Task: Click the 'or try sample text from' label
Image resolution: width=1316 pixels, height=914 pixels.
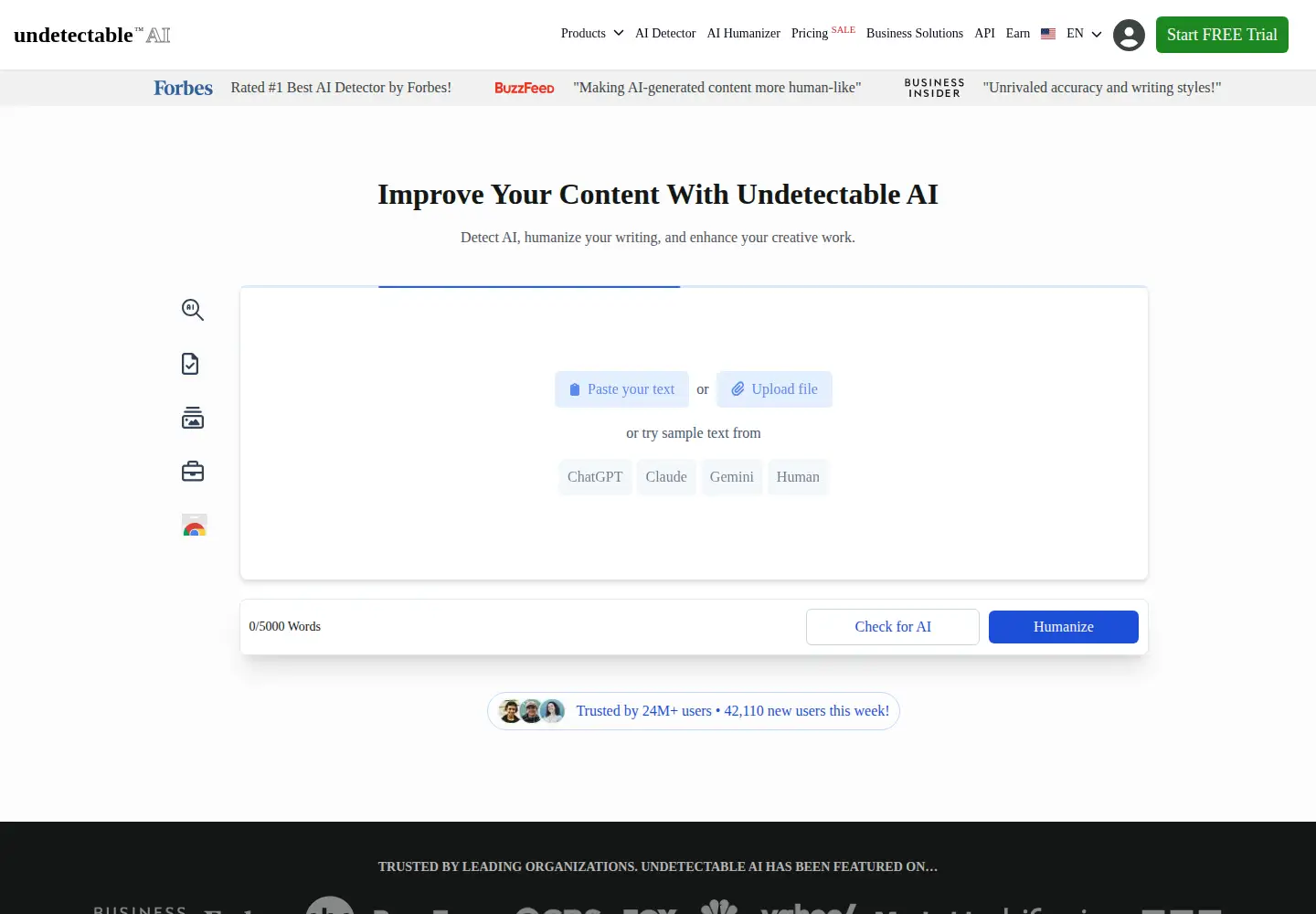Action: pyautogui.click(x=694, y=433)
